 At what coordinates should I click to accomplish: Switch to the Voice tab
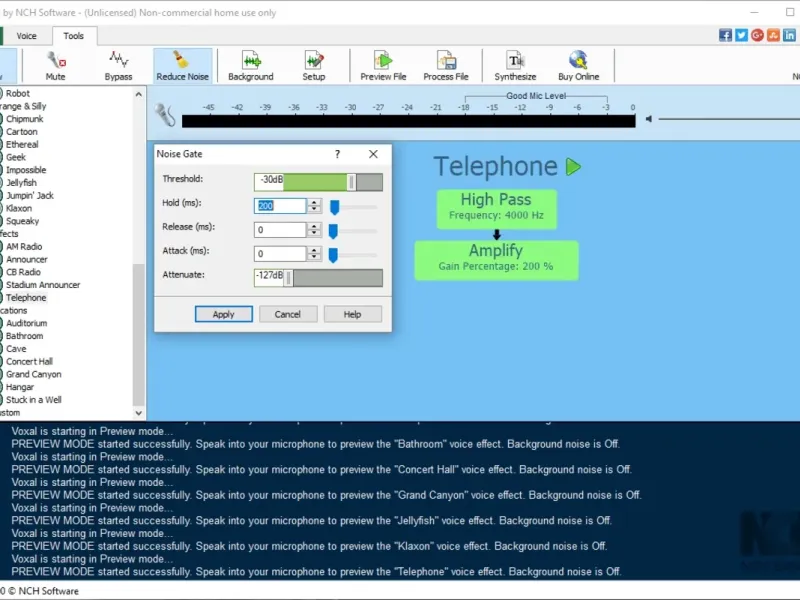point(27,36)
